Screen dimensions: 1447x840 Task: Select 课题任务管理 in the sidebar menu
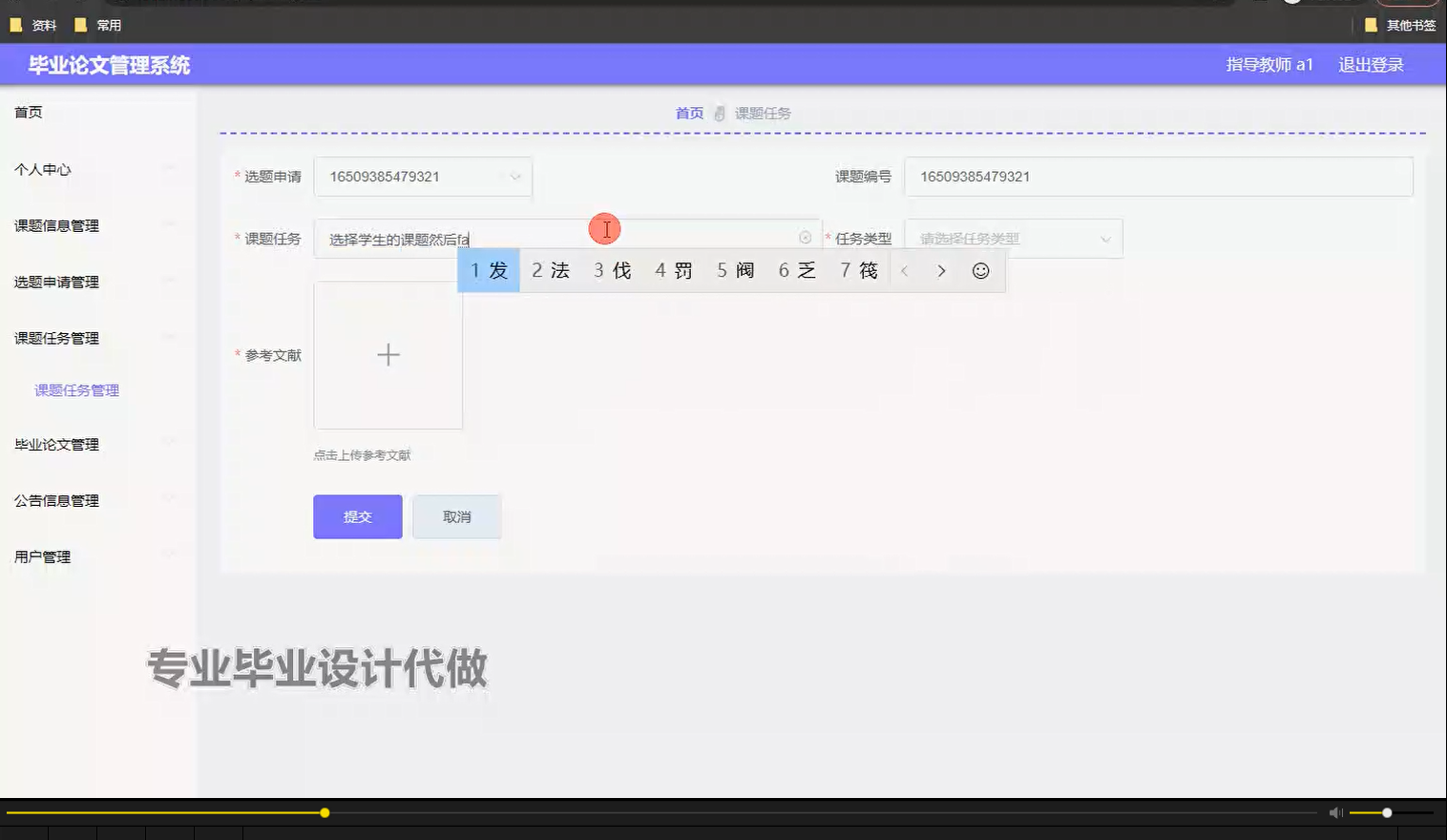76,389
